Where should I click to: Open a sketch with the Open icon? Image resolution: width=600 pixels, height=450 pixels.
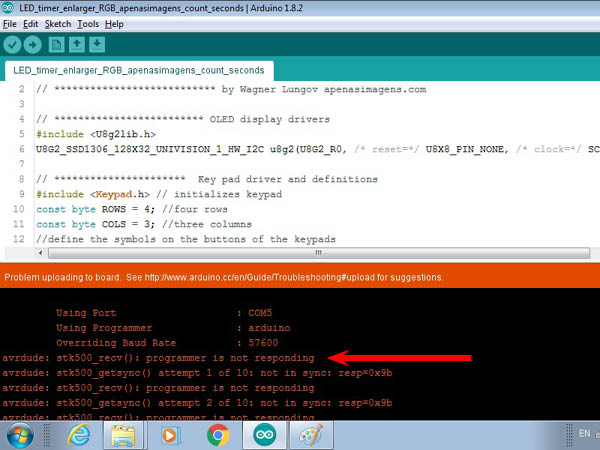(x=77, y=45)
